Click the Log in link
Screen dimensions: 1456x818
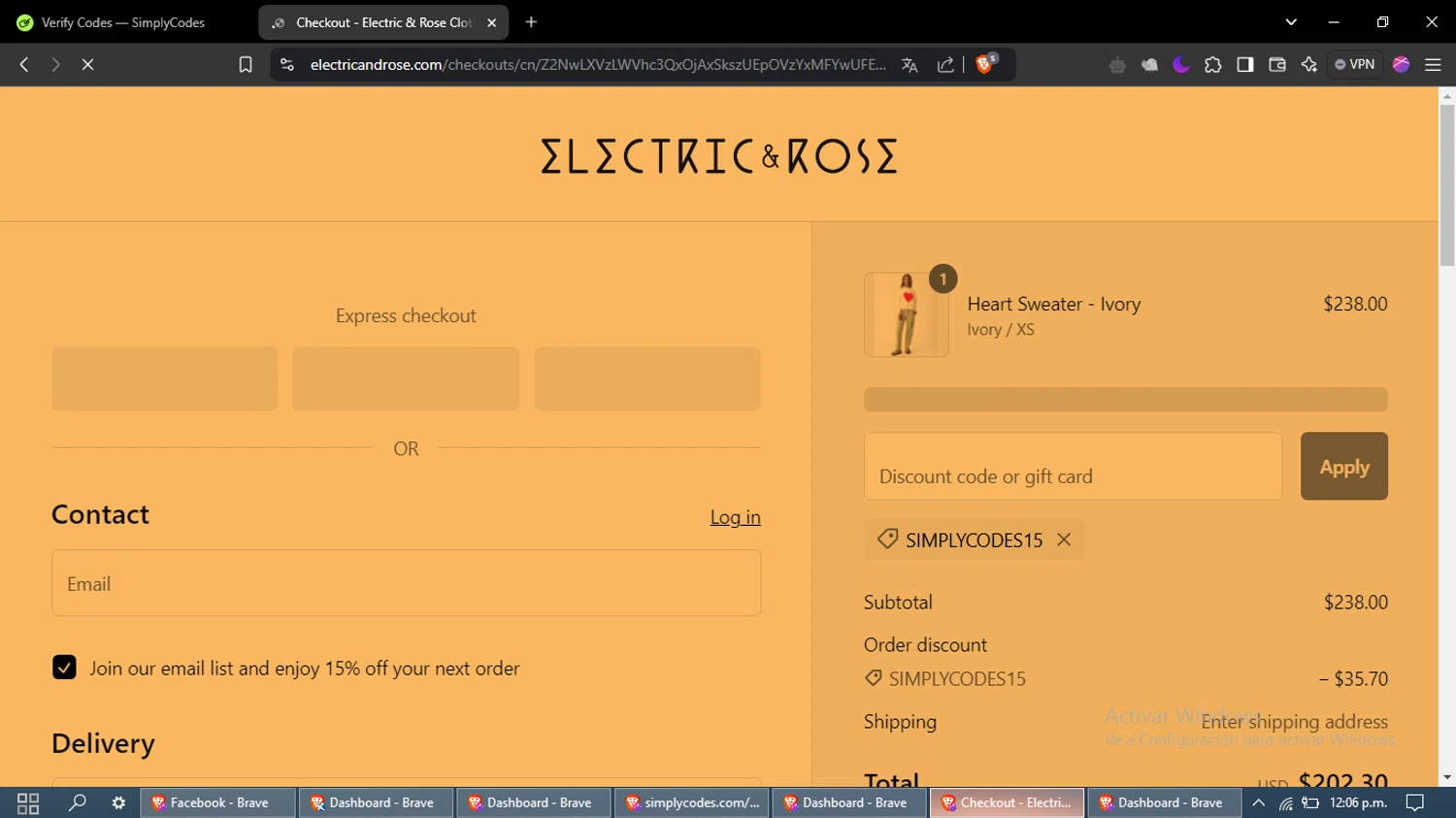click(x=735, y=517)
